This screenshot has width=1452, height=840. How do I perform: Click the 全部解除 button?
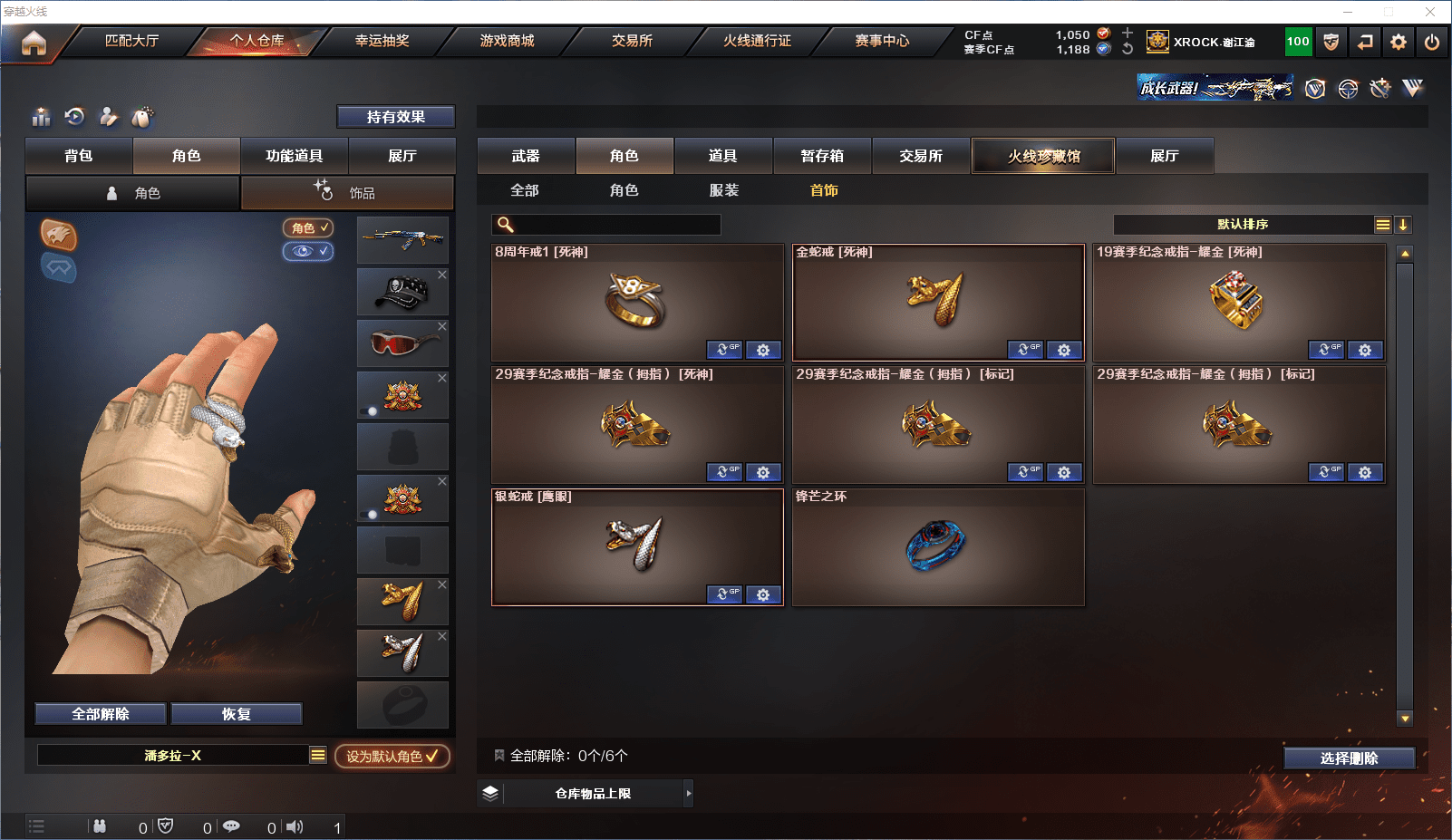pos(101,714)
